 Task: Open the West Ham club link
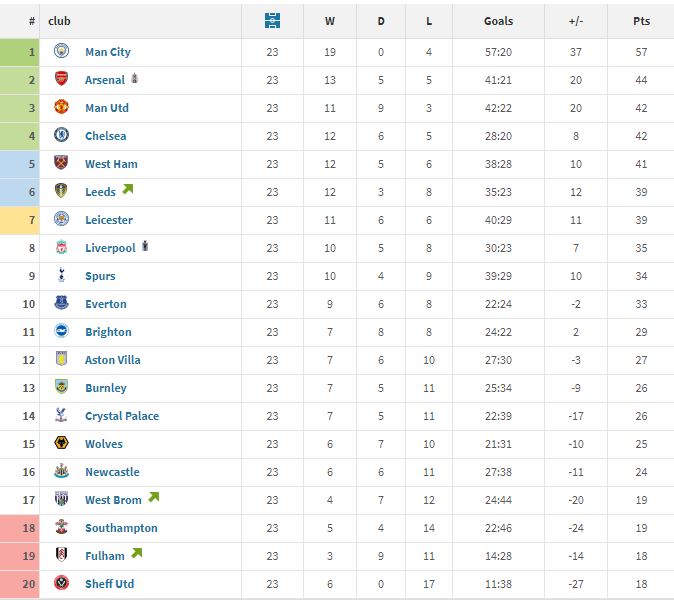pos(111,164)
